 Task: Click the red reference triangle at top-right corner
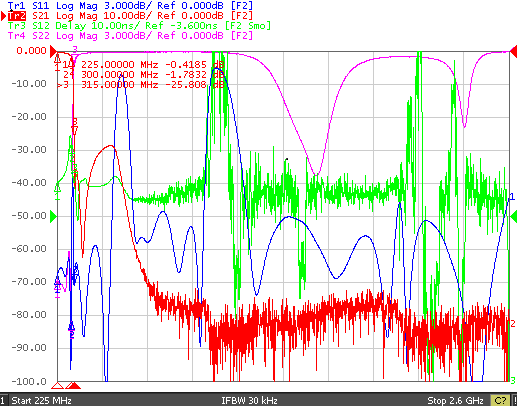coord(513,52)
